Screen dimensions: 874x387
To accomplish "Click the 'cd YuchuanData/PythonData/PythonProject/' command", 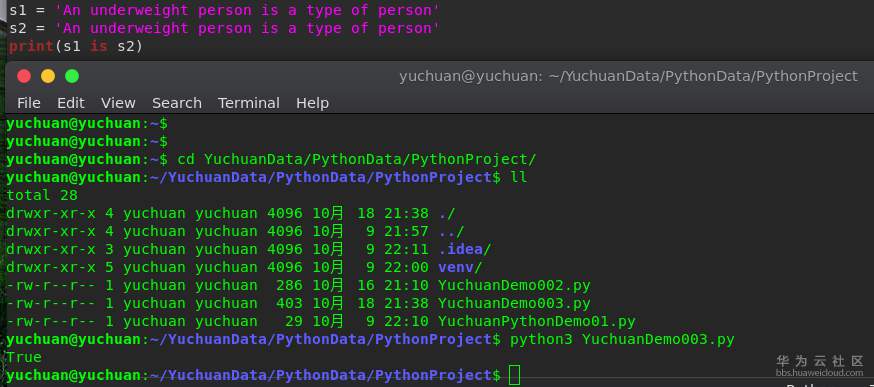I will 356,159.
